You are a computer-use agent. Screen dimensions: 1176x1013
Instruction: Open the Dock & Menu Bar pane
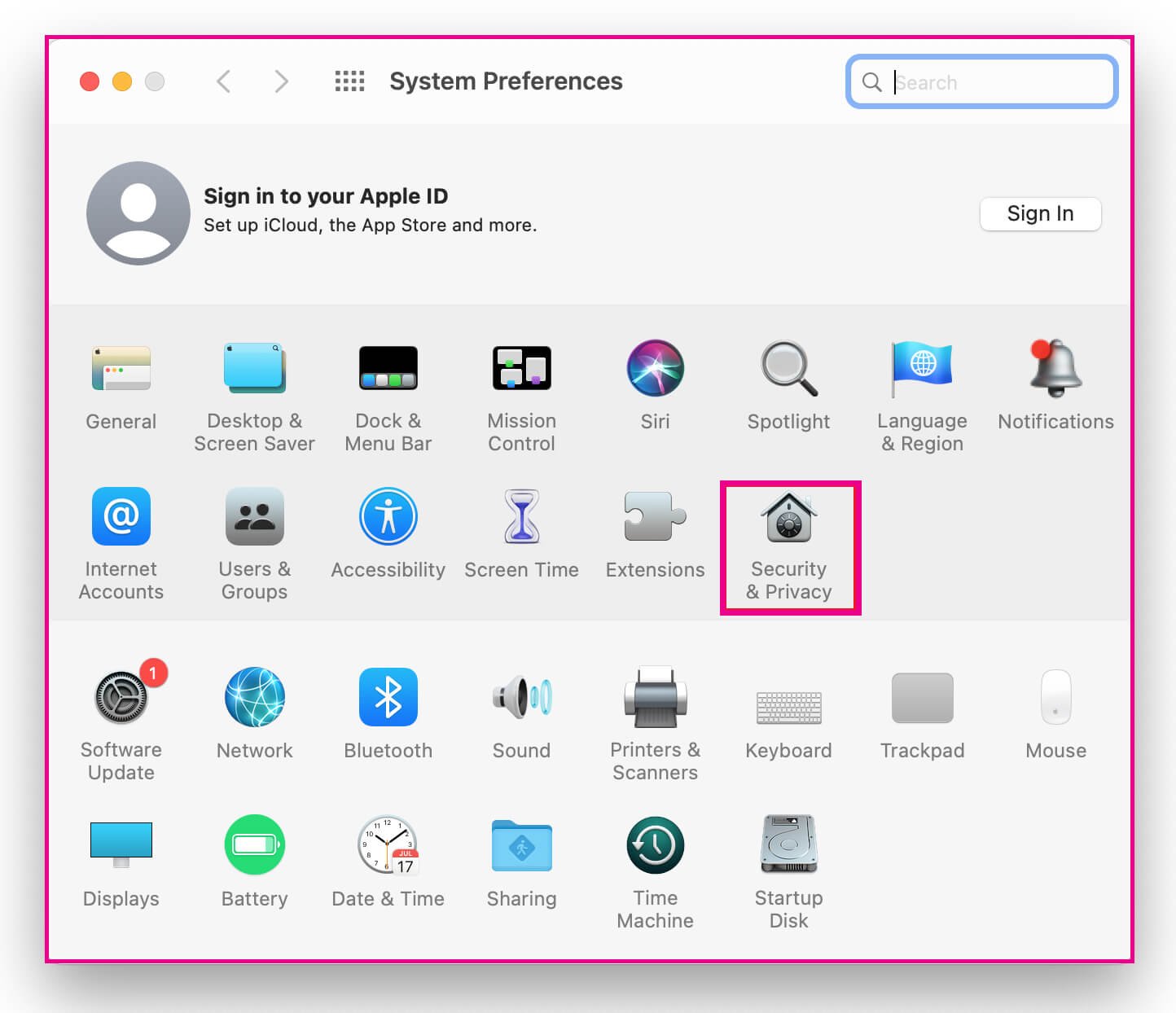point(388,383)
